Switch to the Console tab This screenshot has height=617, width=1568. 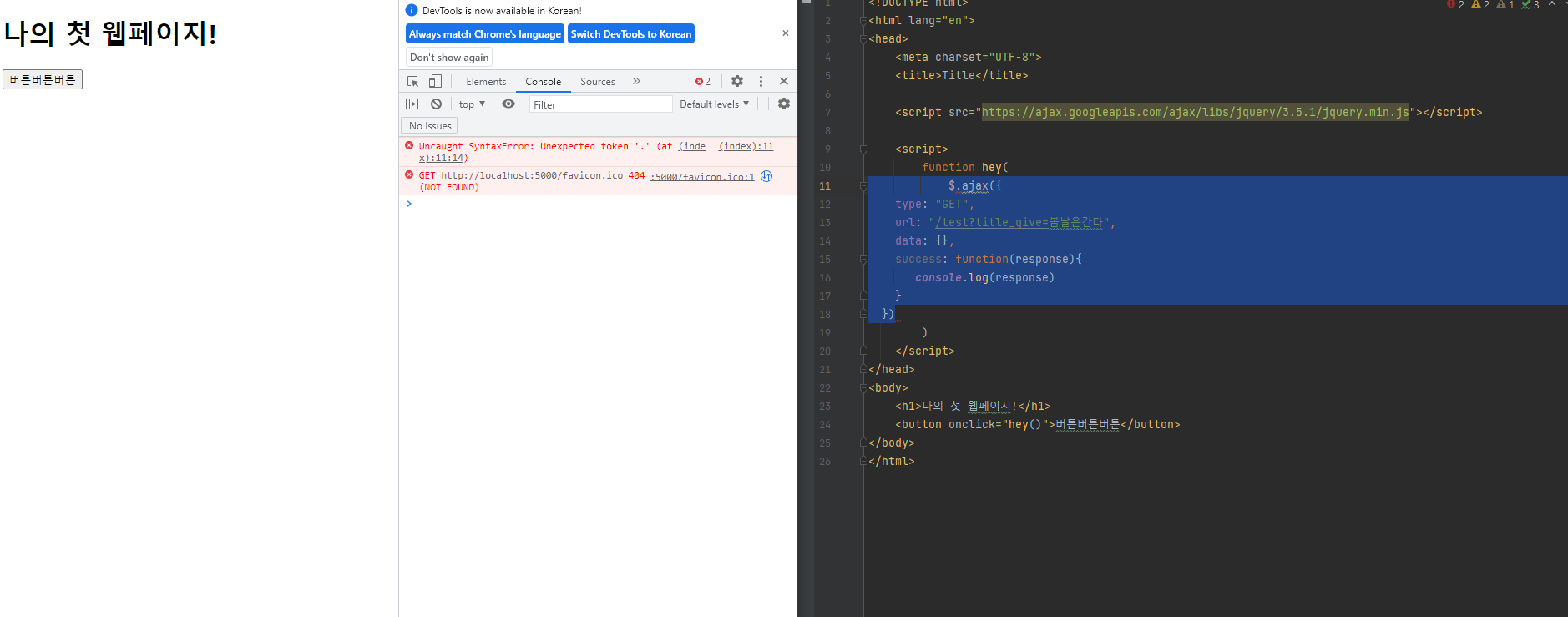[x=543, y=82]
